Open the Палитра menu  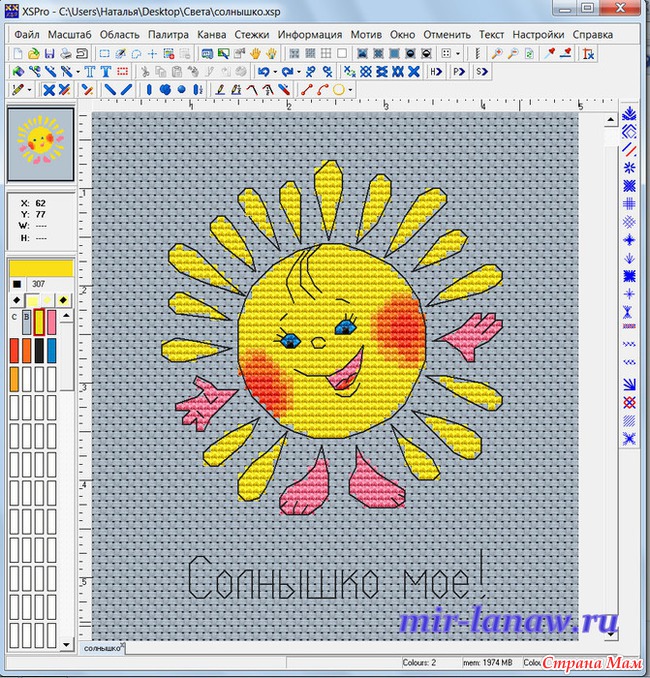pyautogui.click(x=167, y=34)
